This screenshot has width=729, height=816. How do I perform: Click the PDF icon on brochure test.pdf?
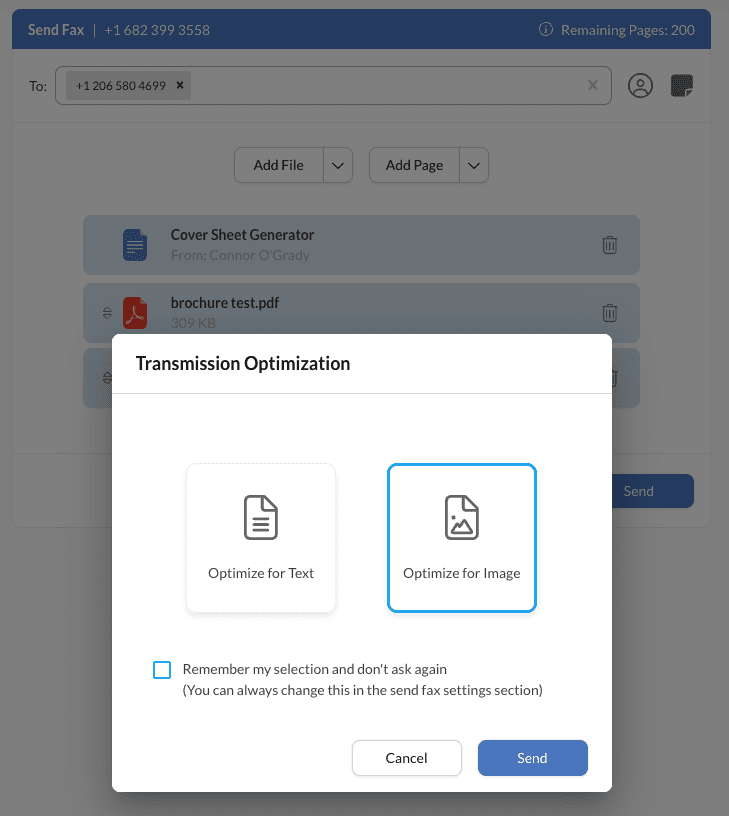(135, 312)
